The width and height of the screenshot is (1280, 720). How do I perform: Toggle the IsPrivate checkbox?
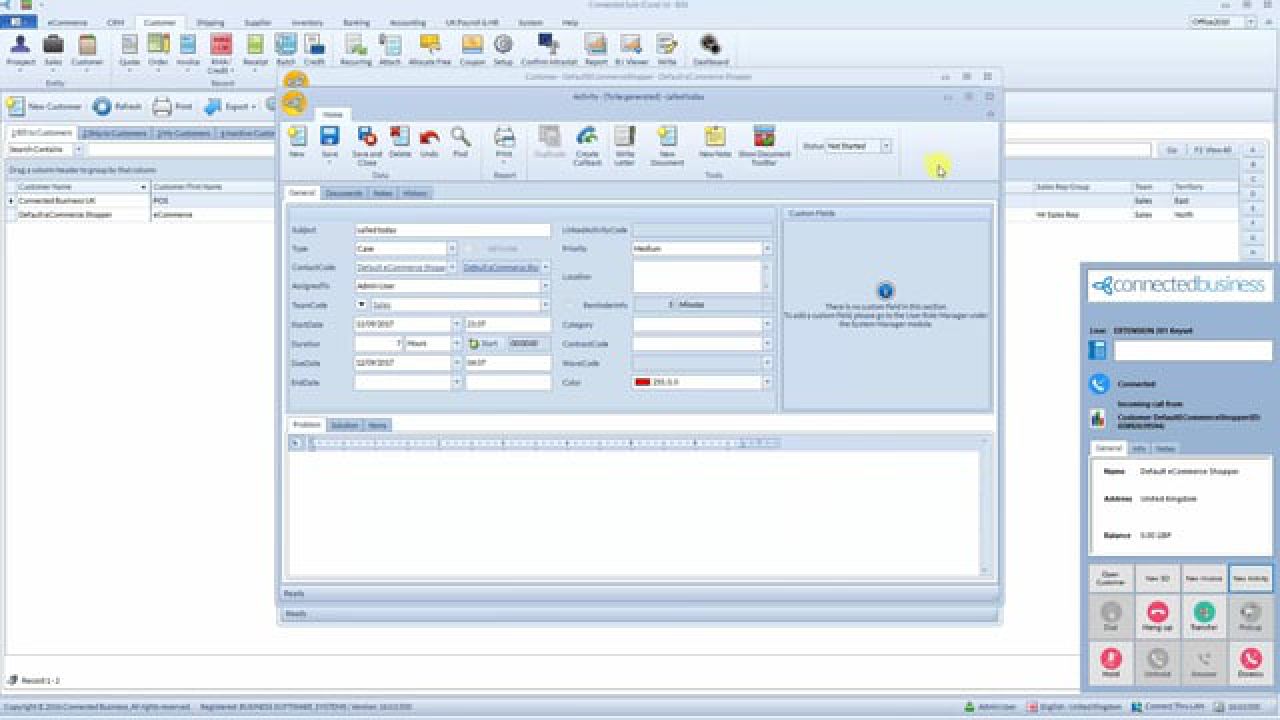(468, 248)
